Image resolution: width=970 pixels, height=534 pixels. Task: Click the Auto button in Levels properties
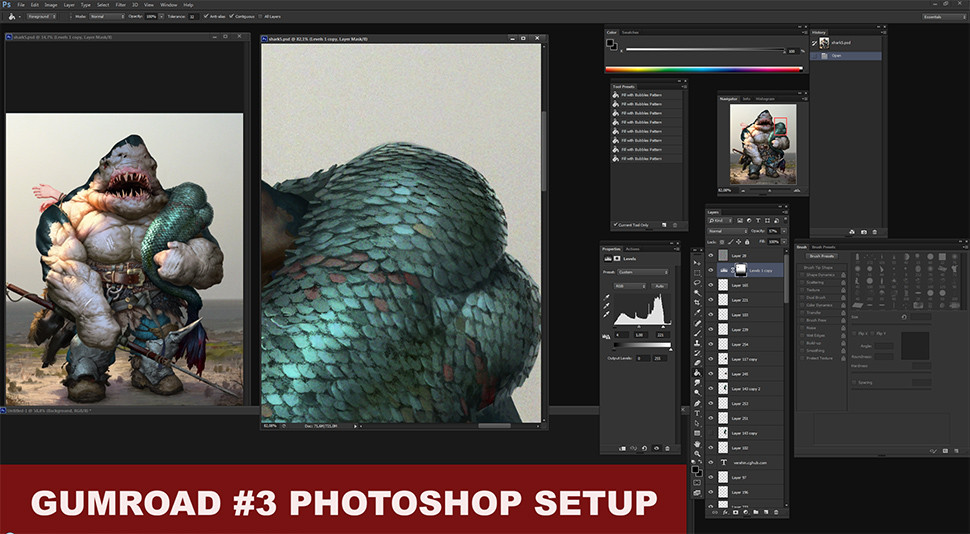(659, 286)
